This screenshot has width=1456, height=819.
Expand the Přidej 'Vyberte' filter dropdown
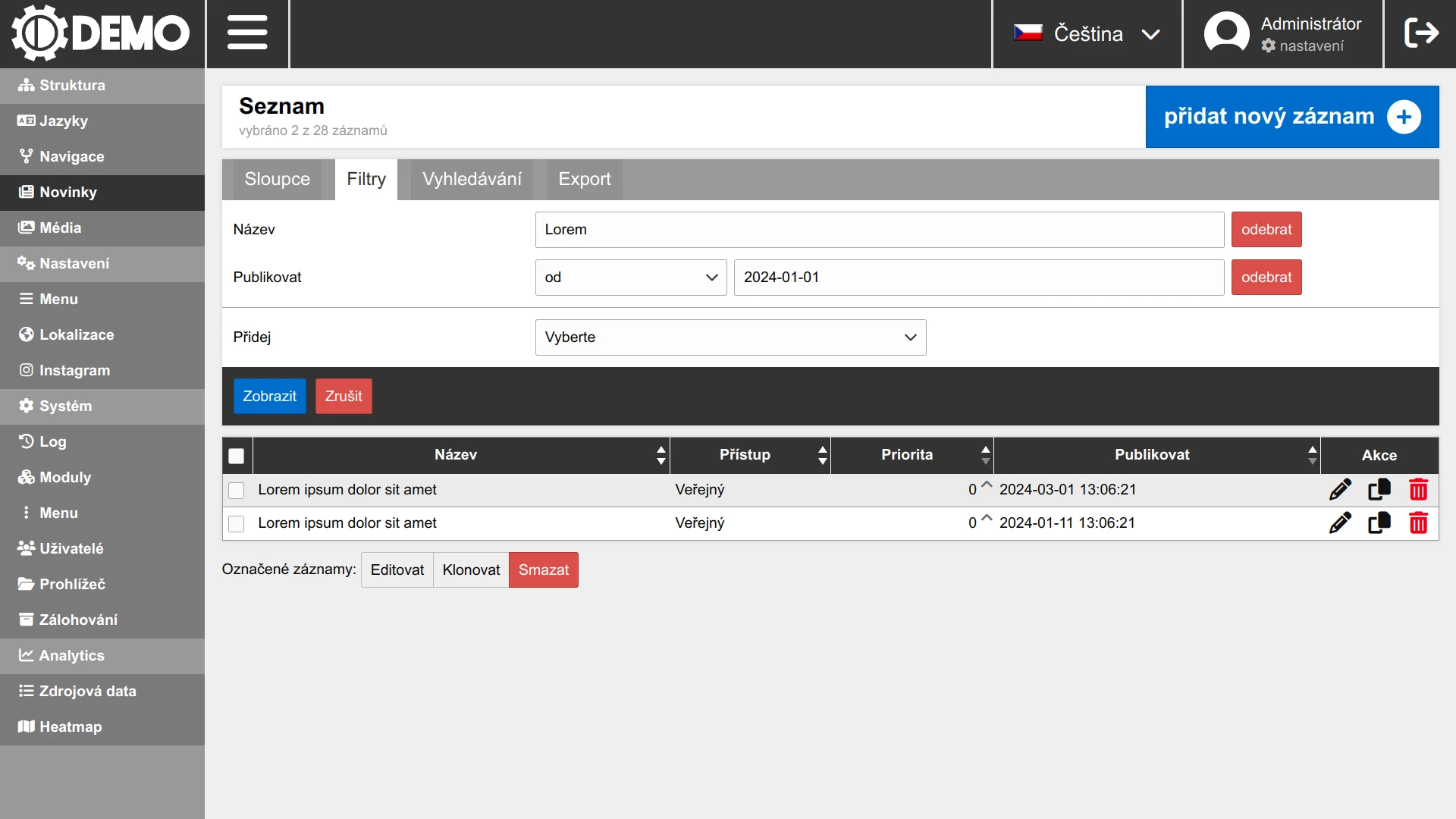(730, 337)
